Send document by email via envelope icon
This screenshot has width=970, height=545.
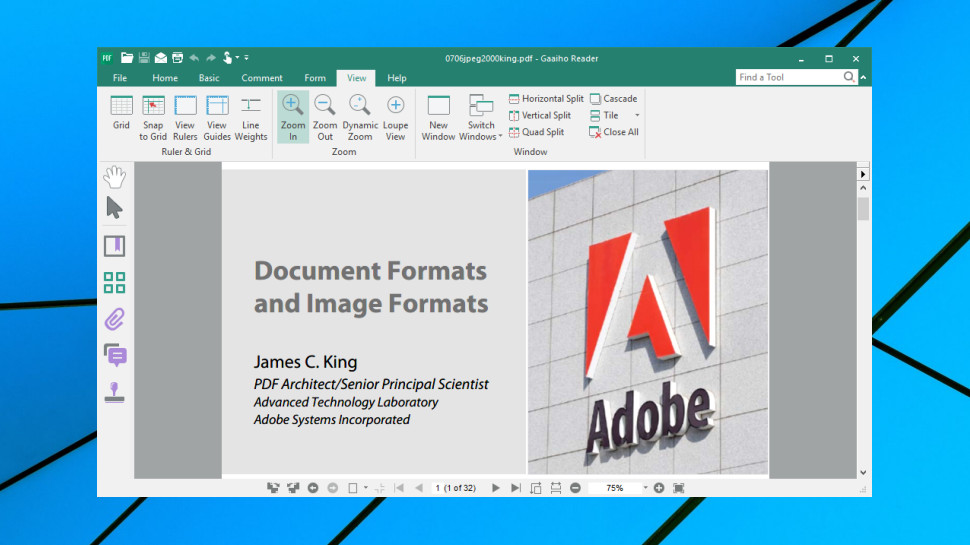161,58
